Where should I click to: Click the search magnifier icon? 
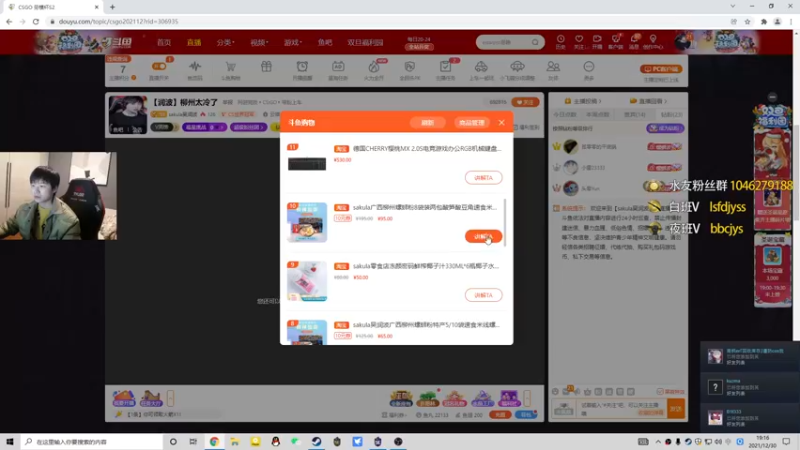click(x=535, y=42)
